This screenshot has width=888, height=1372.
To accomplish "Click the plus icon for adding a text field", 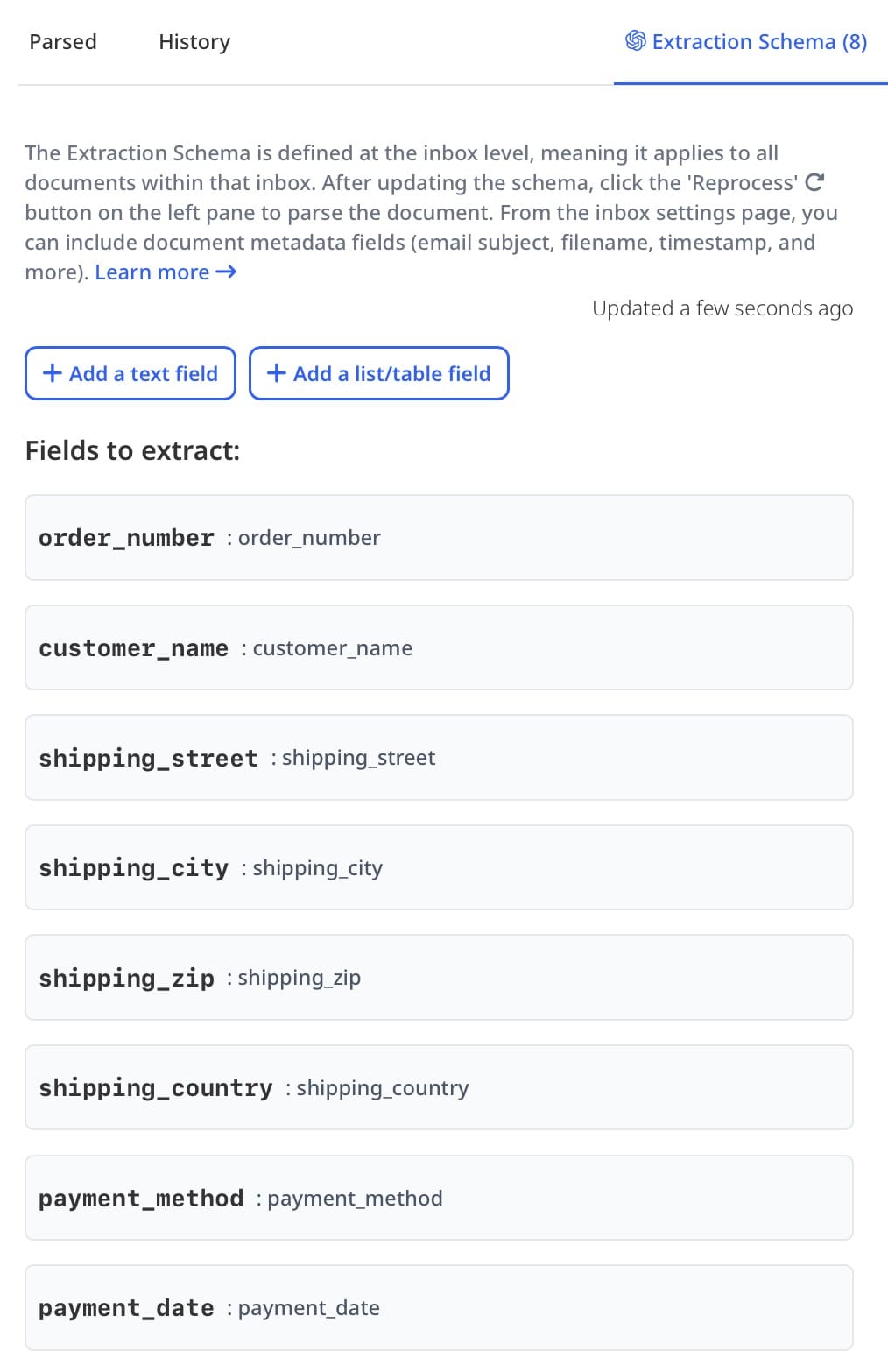I will tap(53, 373).
